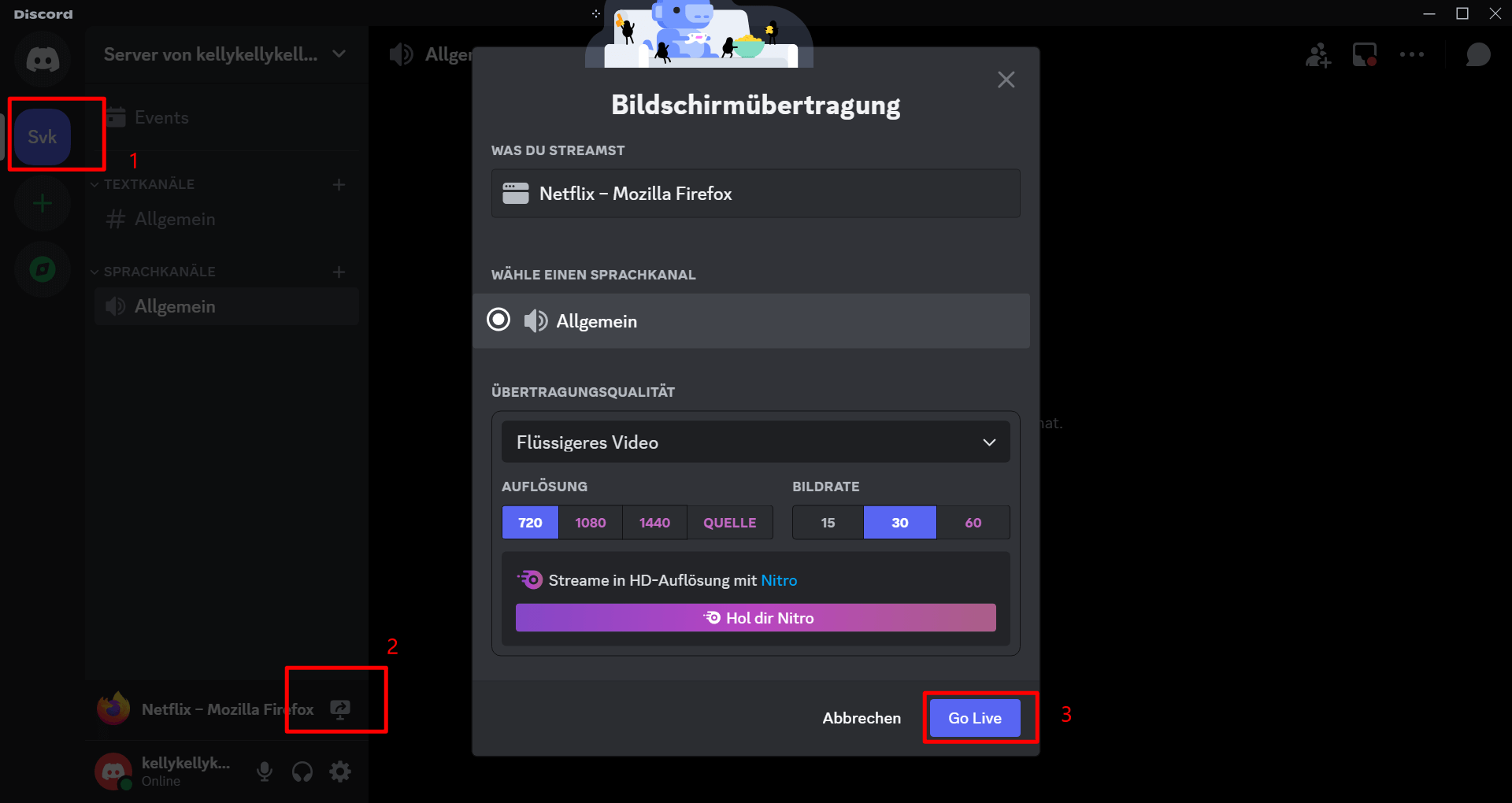
Task: Cancel with Abbrechen
Action: [862, 718]
